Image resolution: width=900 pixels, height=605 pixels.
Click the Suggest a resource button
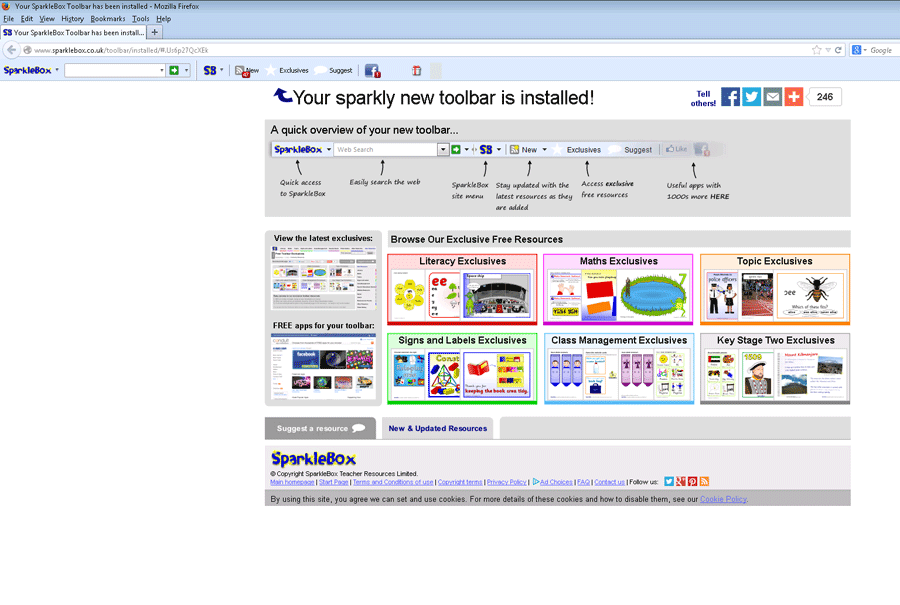coord(320,429)
